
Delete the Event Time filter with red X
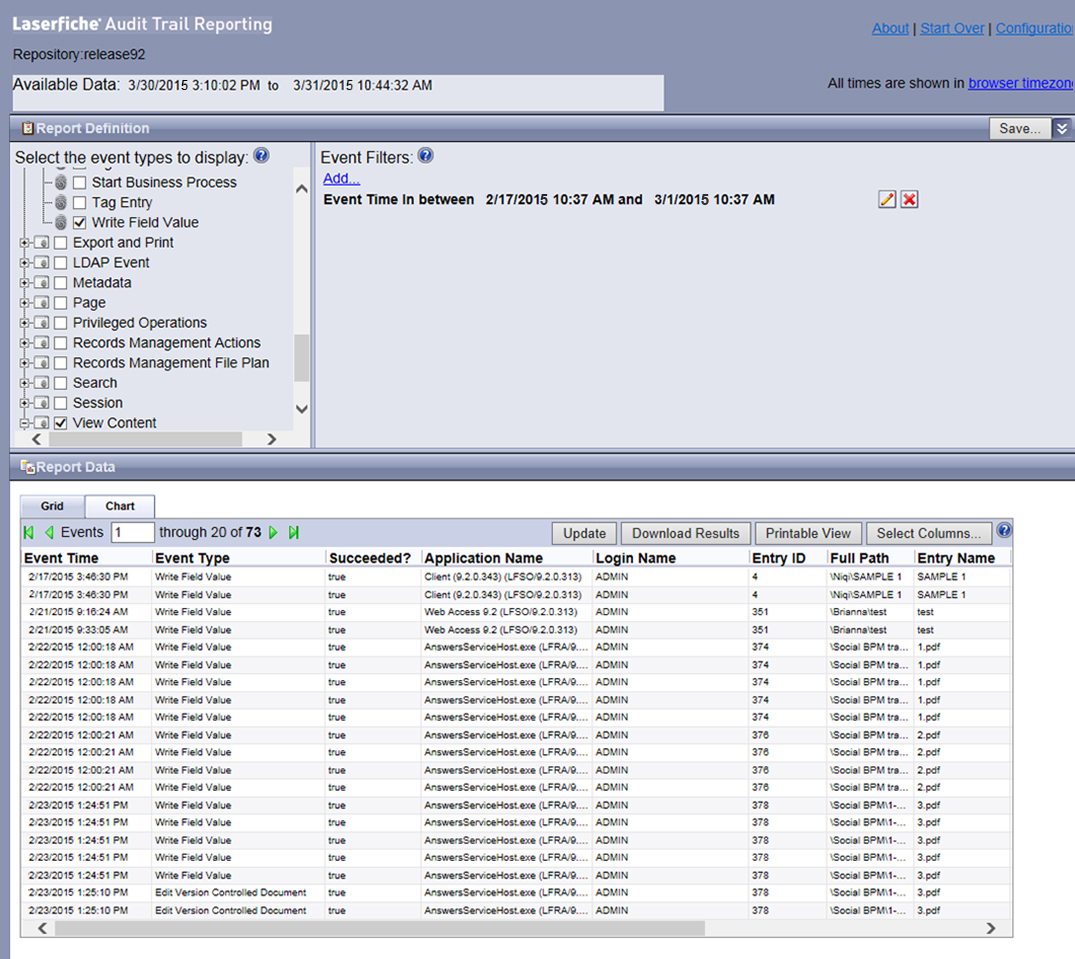pyautogui.click(x=909, y=199)
